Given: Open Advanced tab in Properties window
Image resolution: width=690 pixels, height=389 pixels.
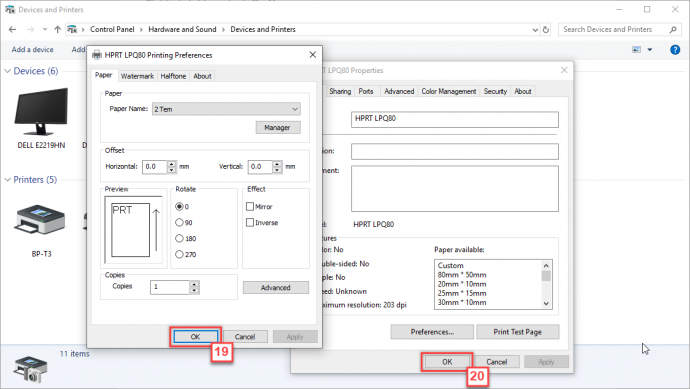Looking at the screenshot, I should tap(399, 91).
